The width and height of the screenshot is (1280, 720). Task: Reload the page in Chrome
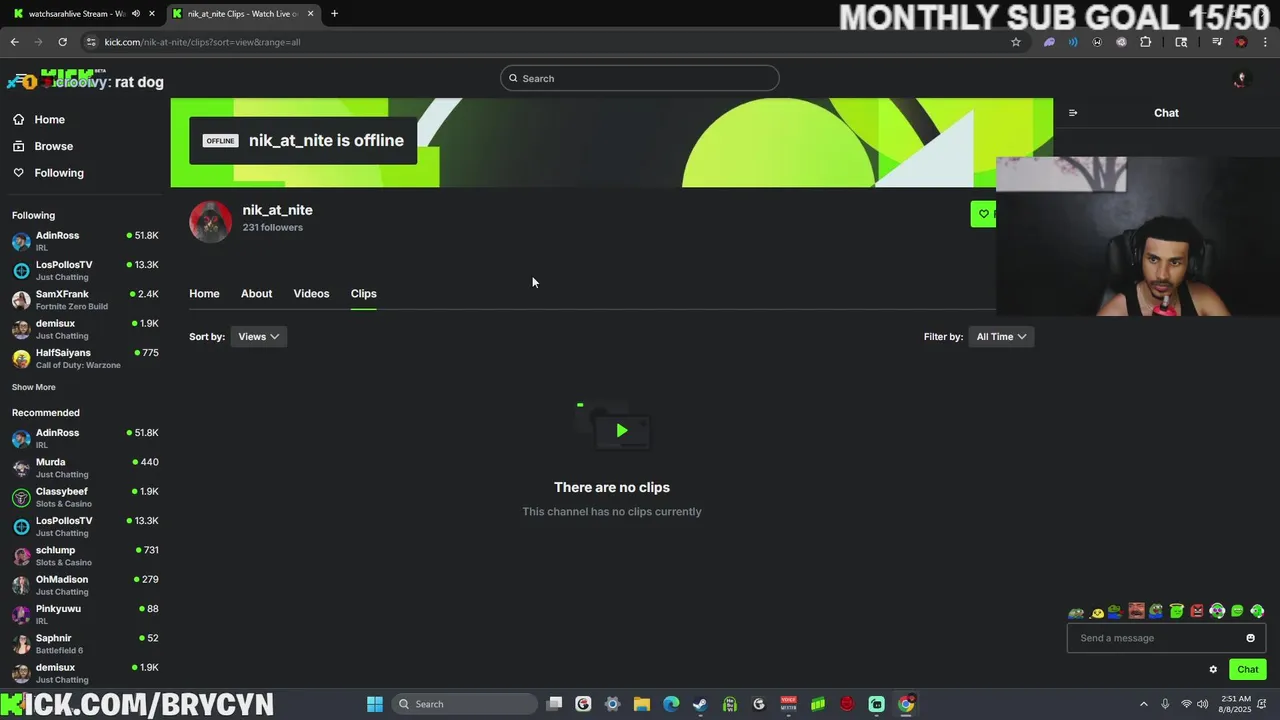pyautogui.click(x=62, y=42)
